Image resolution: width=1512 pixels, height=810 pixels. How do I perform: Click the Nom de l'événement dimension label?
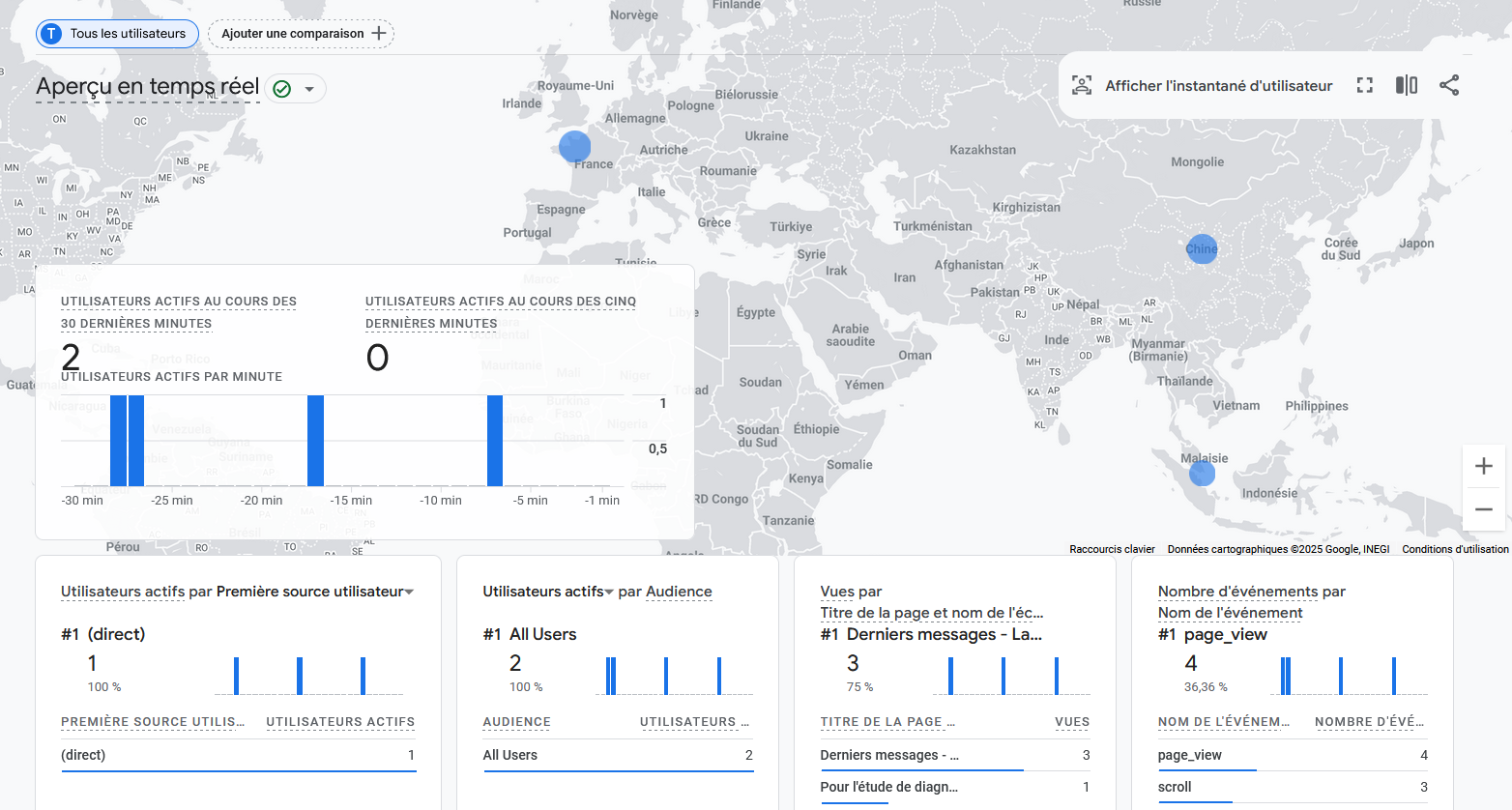[1230, 613]
